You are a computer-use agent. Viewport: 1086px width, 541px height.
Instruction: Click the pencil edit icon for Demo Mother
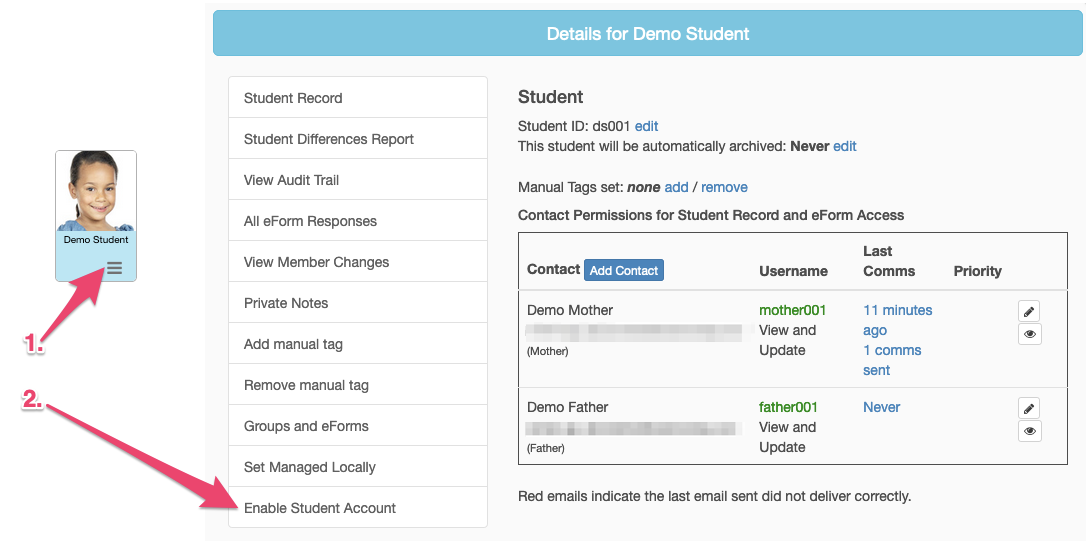click(1029, 311)
